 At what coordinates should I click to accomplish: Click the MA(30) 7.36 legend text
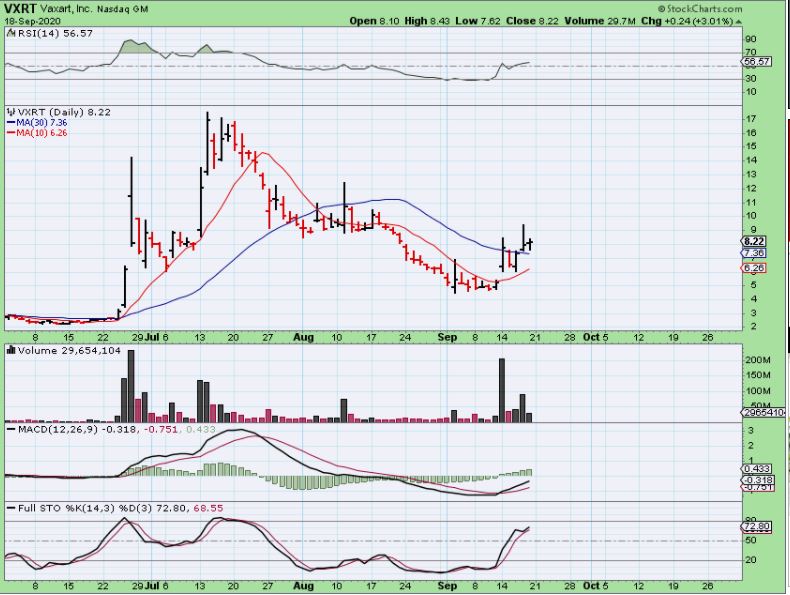pos(42,122)
